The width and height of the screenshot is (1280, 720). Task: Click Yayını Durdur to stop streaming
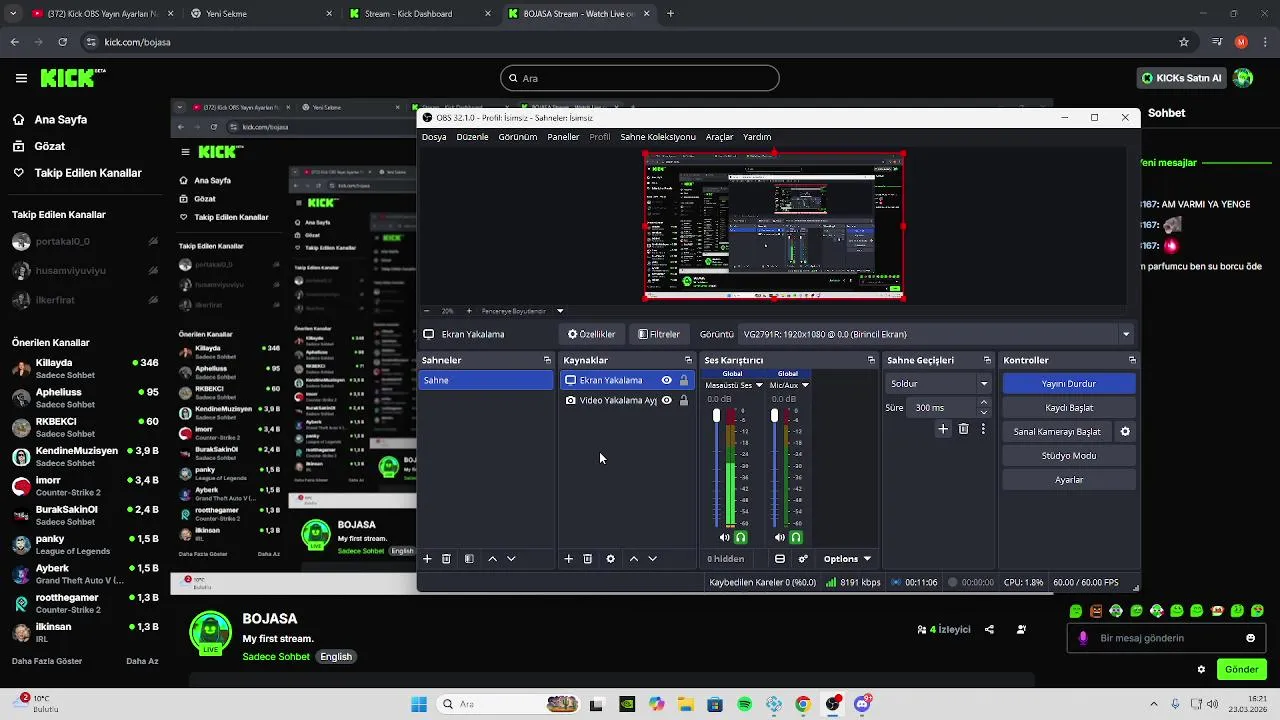click(1069, 384)
